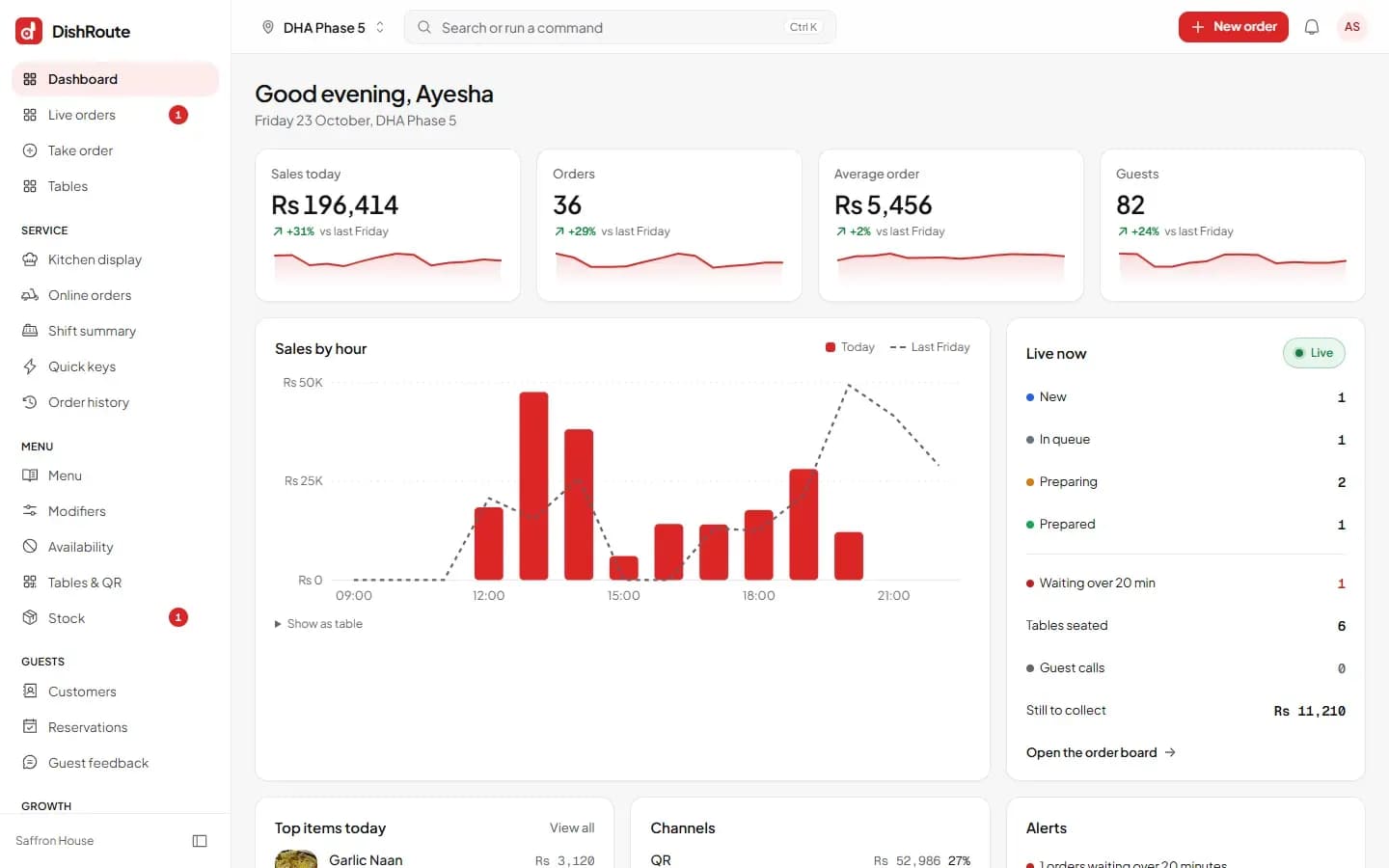Click the Live status pill
The image size is (1389, 868).
(1314, 353)
